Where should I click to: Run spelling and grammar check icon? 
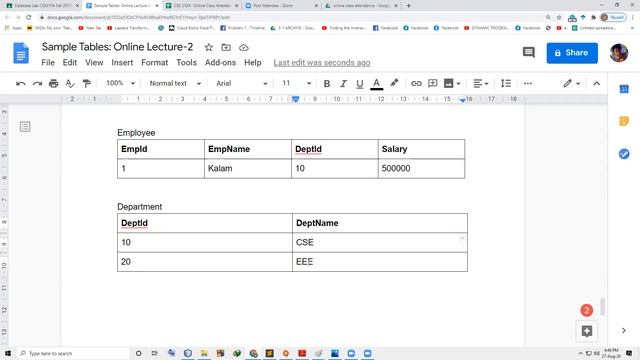(x=70, y=84)
